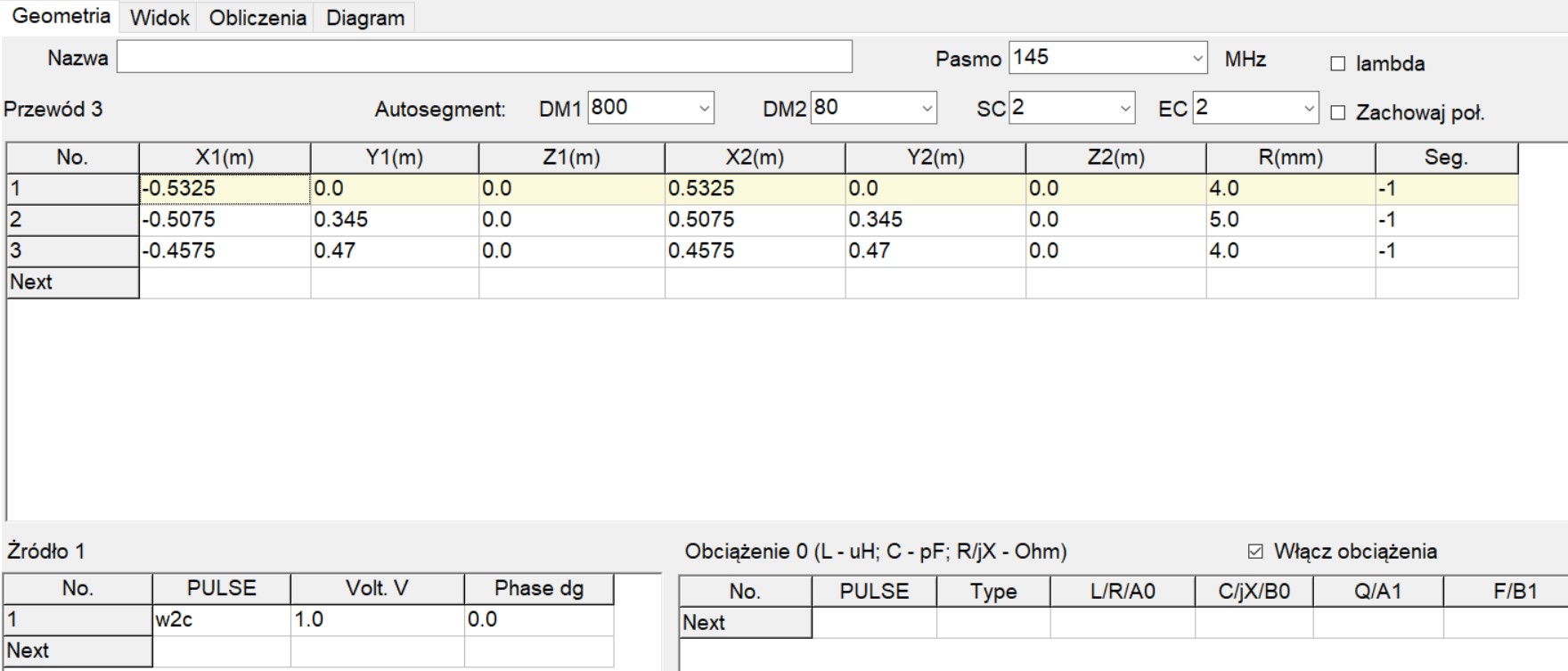This screenshot has width=1568, height=671.
Task: Select R(mm) cell with value 5.0
Action: [1289, 220]
